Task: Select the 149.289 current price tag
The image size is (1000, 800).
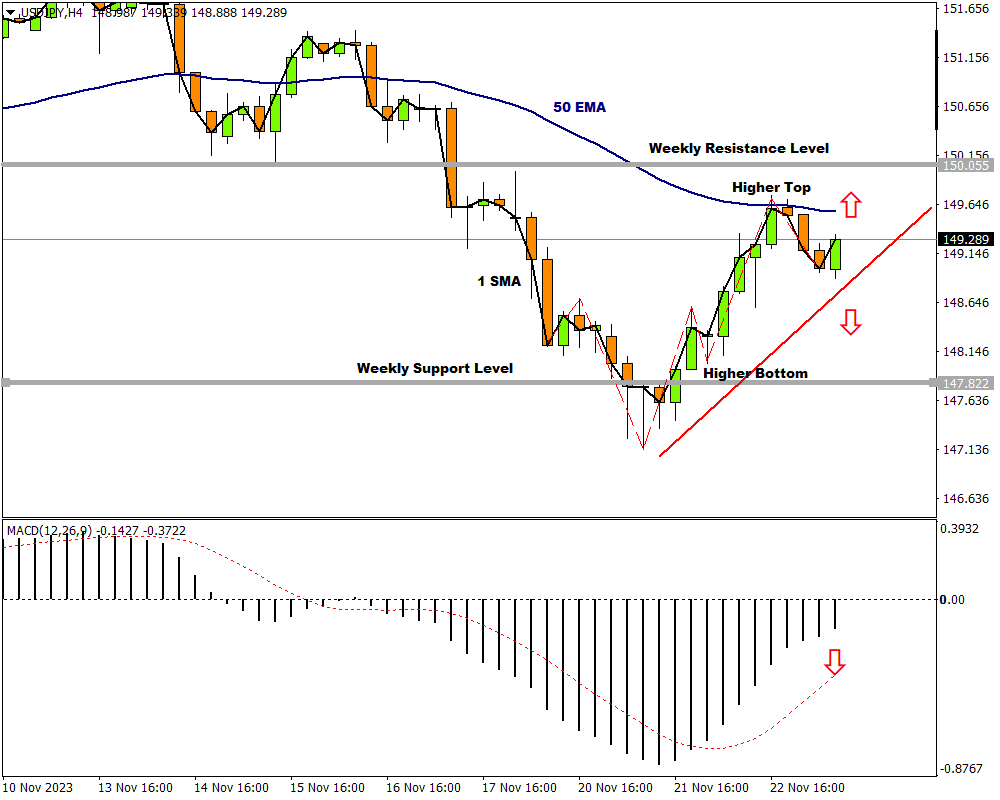Action: click(x=964, y=240)
